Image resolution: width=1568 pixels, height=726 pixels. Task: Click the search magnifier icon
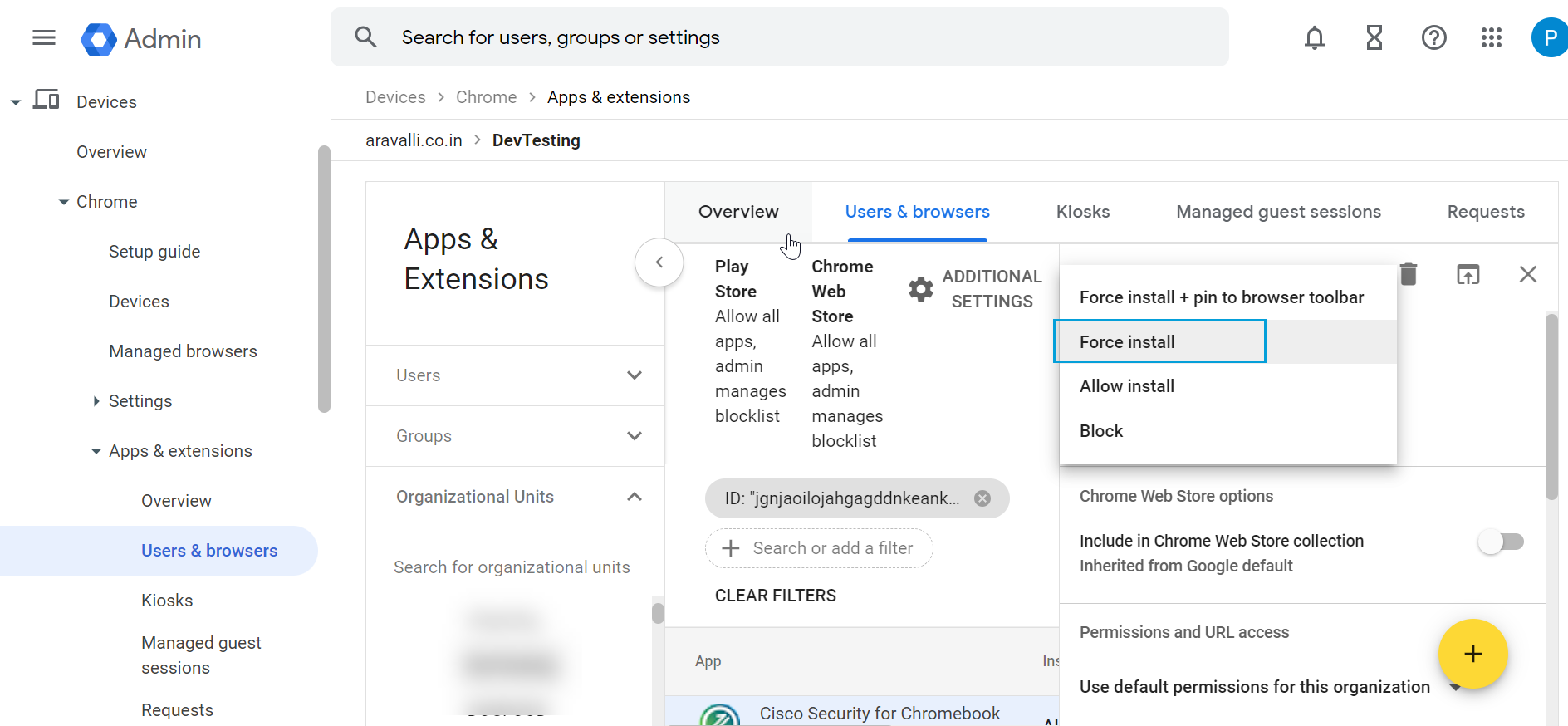(365, 37)
